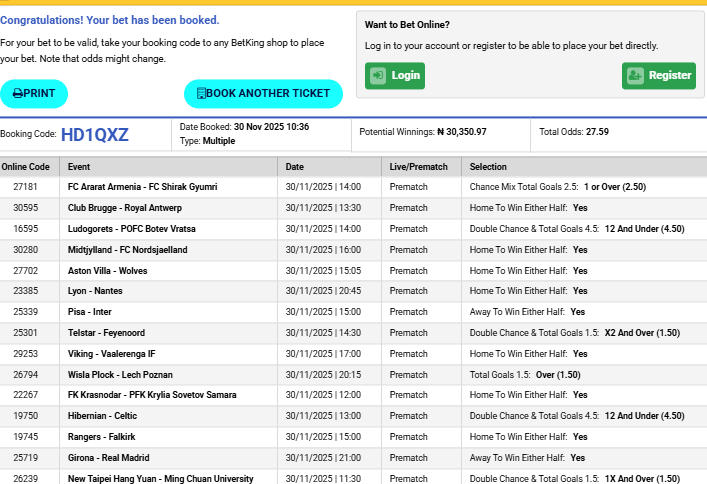Click online code 30280
Viewport: 707px width, 484px height.
[x=25, y=250]
